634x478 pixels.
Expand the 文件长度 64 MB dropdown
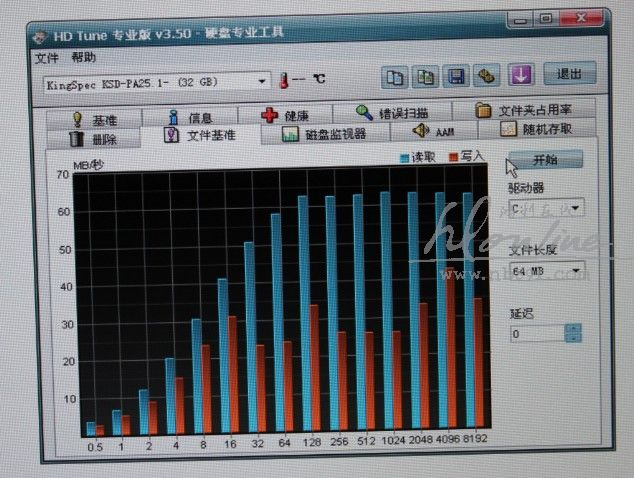click(577, 271)
